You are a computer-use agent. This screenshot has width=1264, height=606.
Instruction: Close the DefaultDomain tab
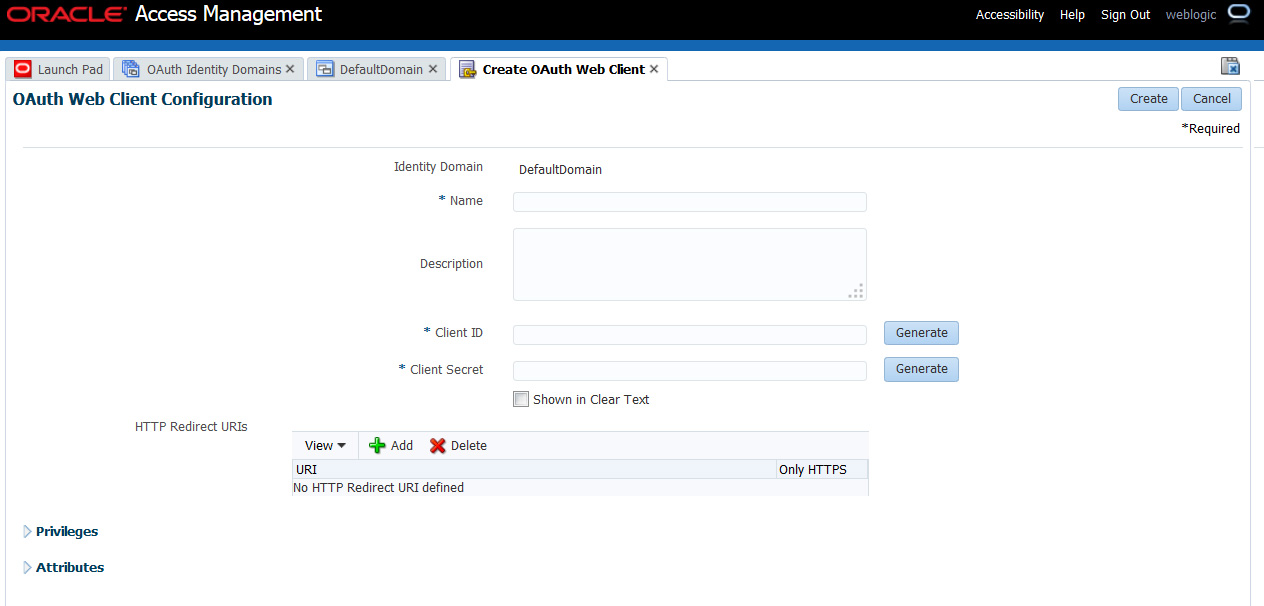433,69
